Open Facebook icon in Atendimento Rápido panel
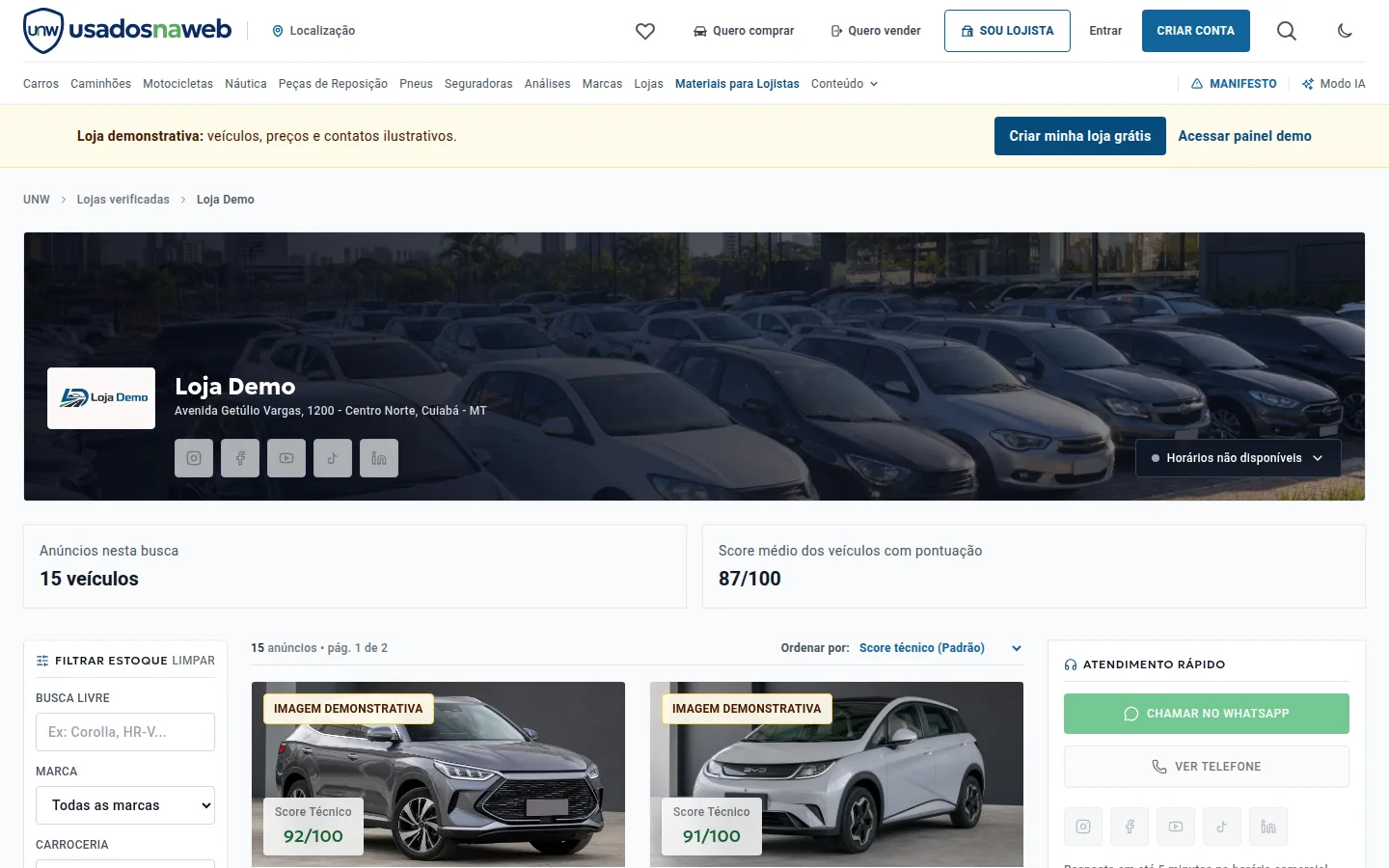Screen dimensions: 1389x868 [1130, 827]
